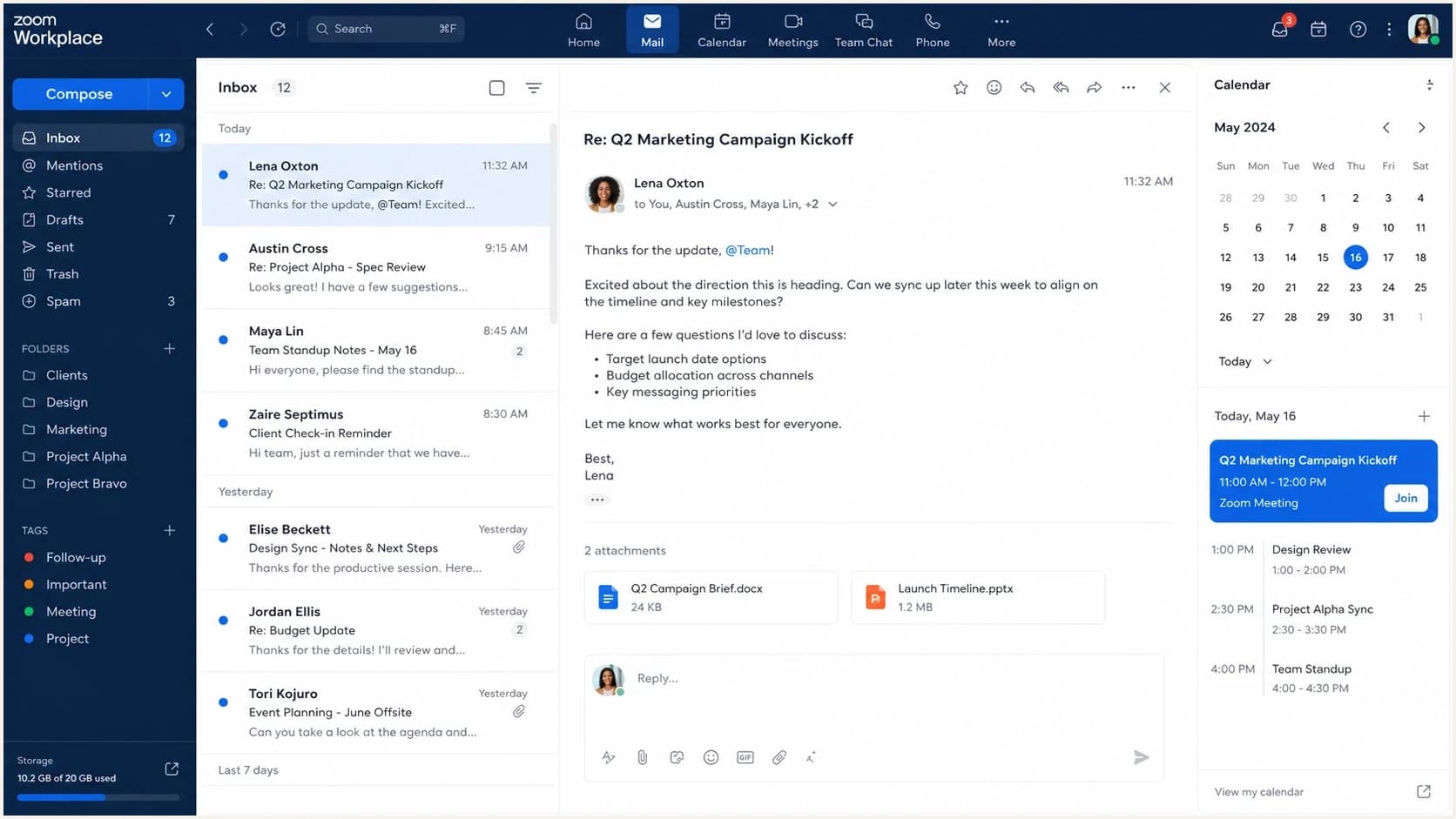
Task: Star the open email
Action: click(961, 88)
